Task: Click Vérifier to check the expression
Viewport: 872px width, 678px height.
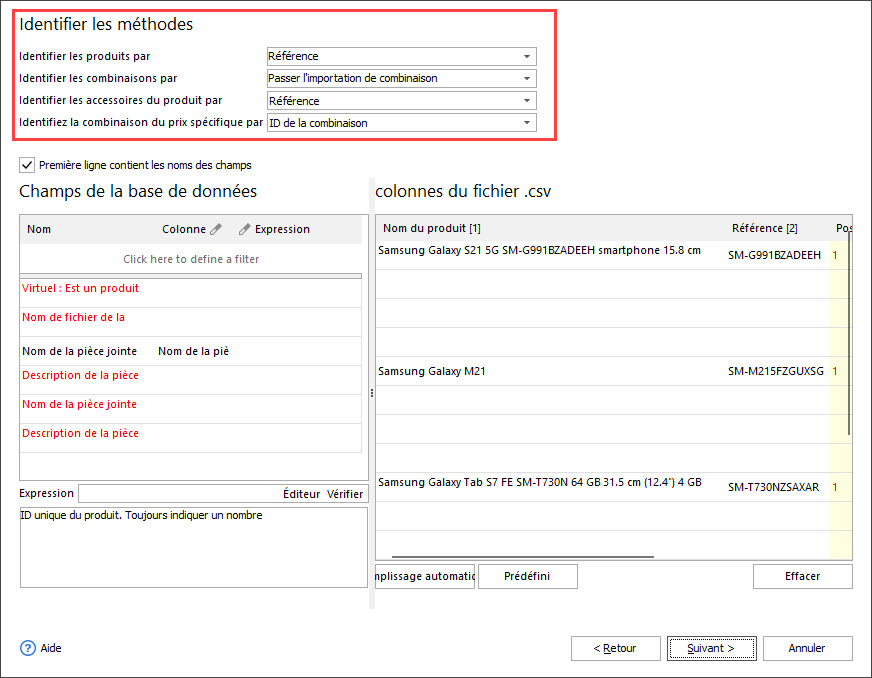Action: (x=345, y=494)
